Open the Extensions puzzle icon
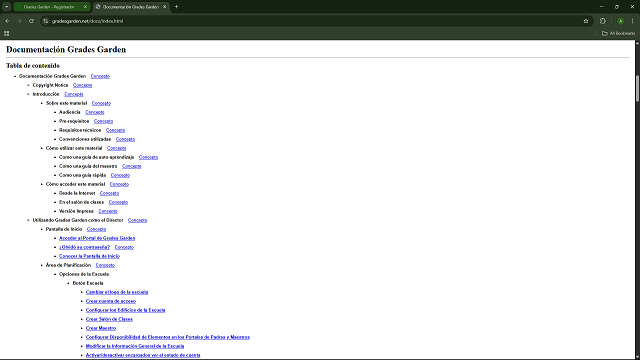This screenshot has width=640, height=360. click(x=602, y=21)
